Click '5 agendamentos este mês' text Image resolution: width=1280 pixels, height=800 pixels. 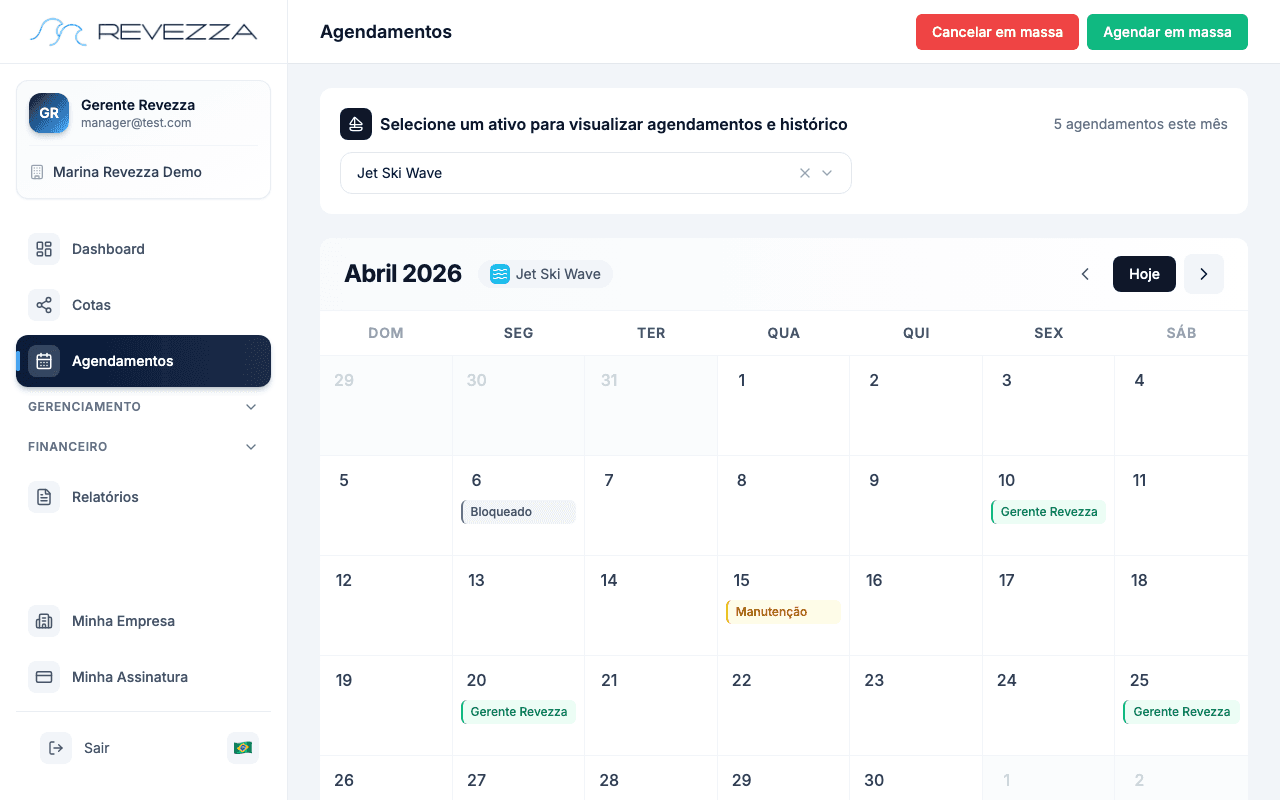(1141, 124)
